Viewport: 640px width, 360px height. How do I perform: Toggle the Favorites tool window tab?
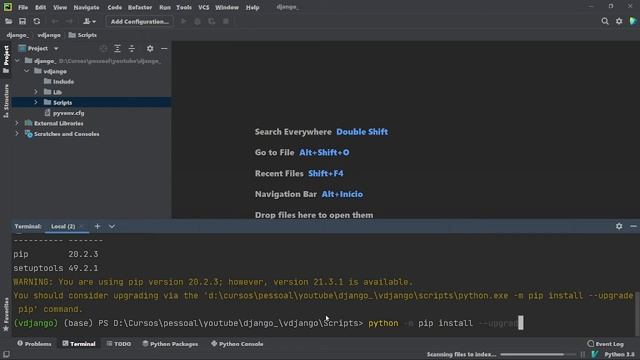point(6,314)
